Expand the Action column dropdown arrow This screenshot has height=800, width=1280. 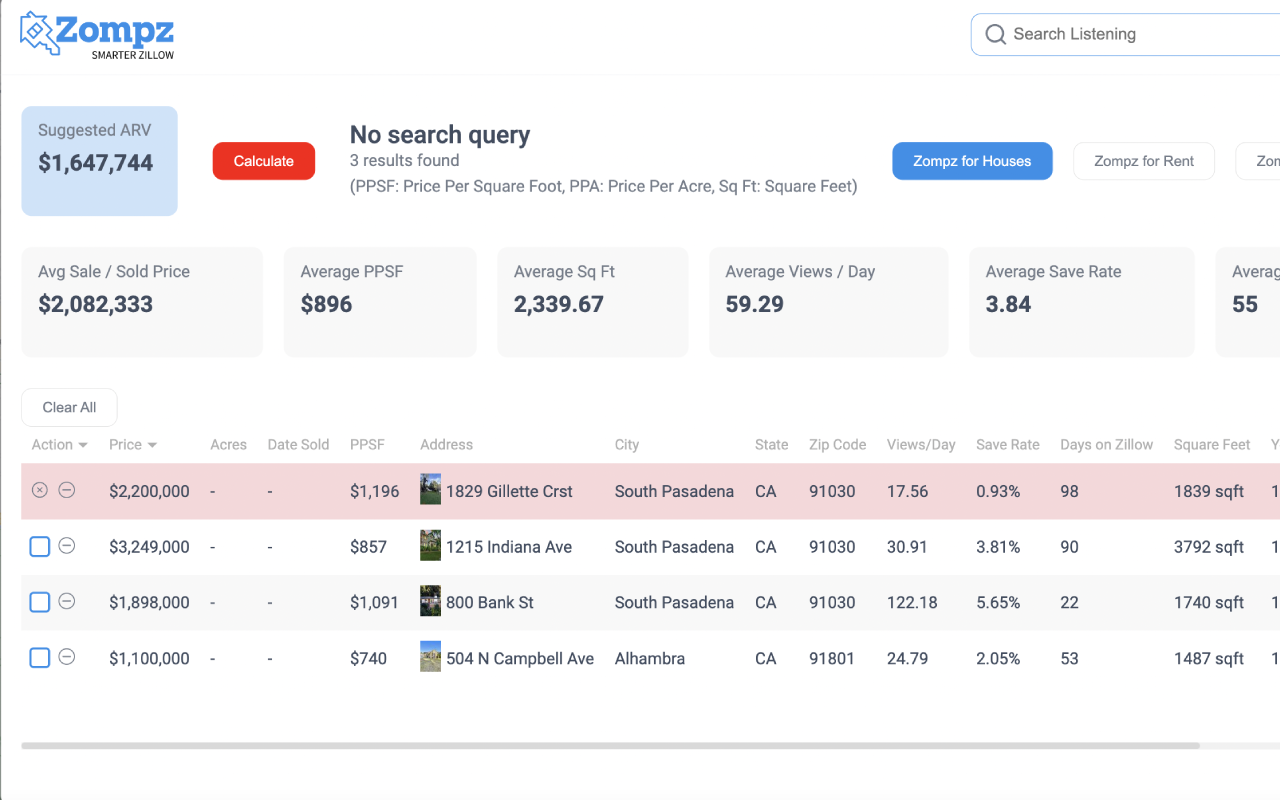click(83, 445)
